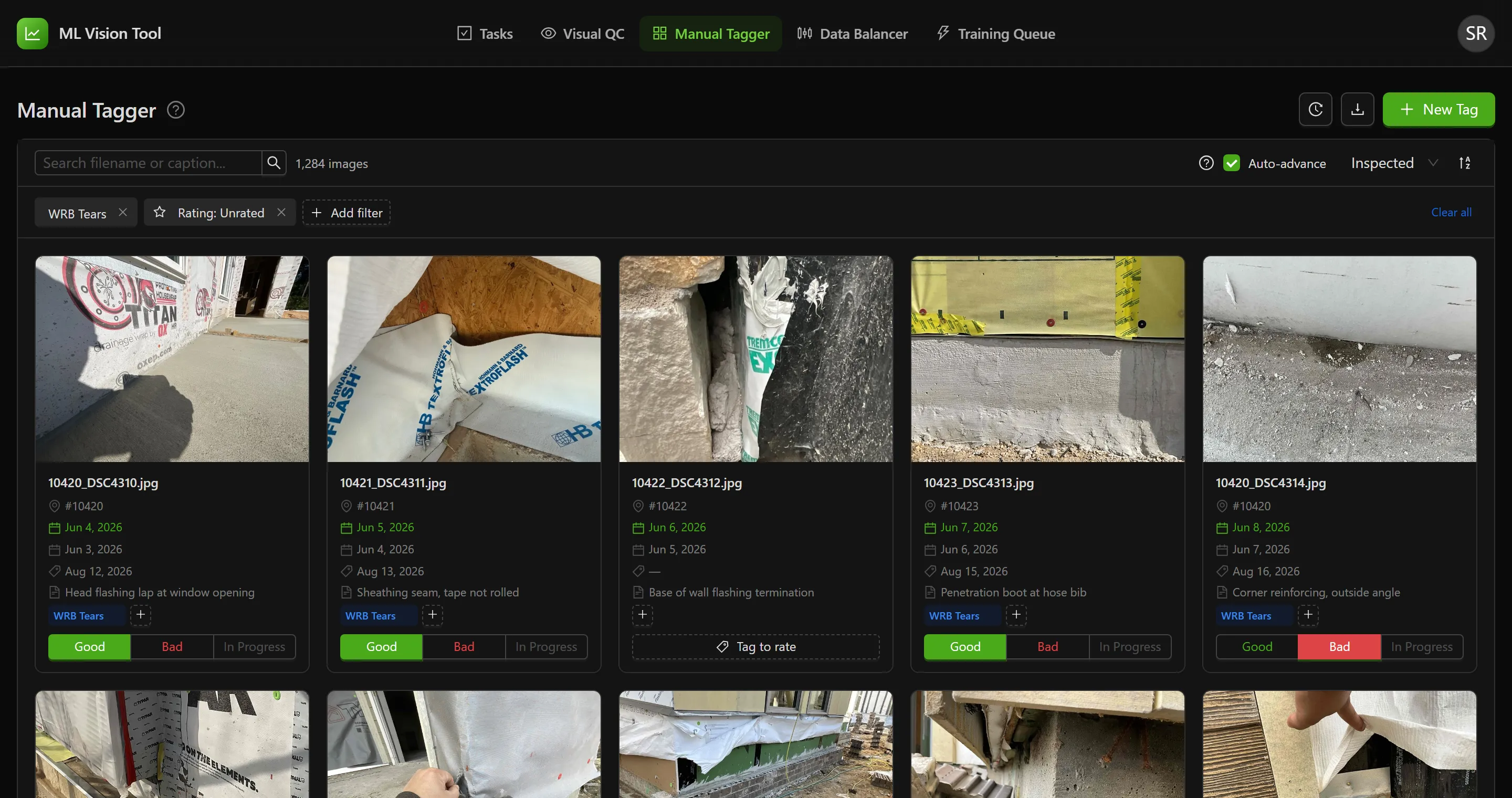Click the caption Penetration boot at hose bib
Image resolution: width=1512 pixels, height=798 pixels.
pyautogui.click(x=1013, y=593)
